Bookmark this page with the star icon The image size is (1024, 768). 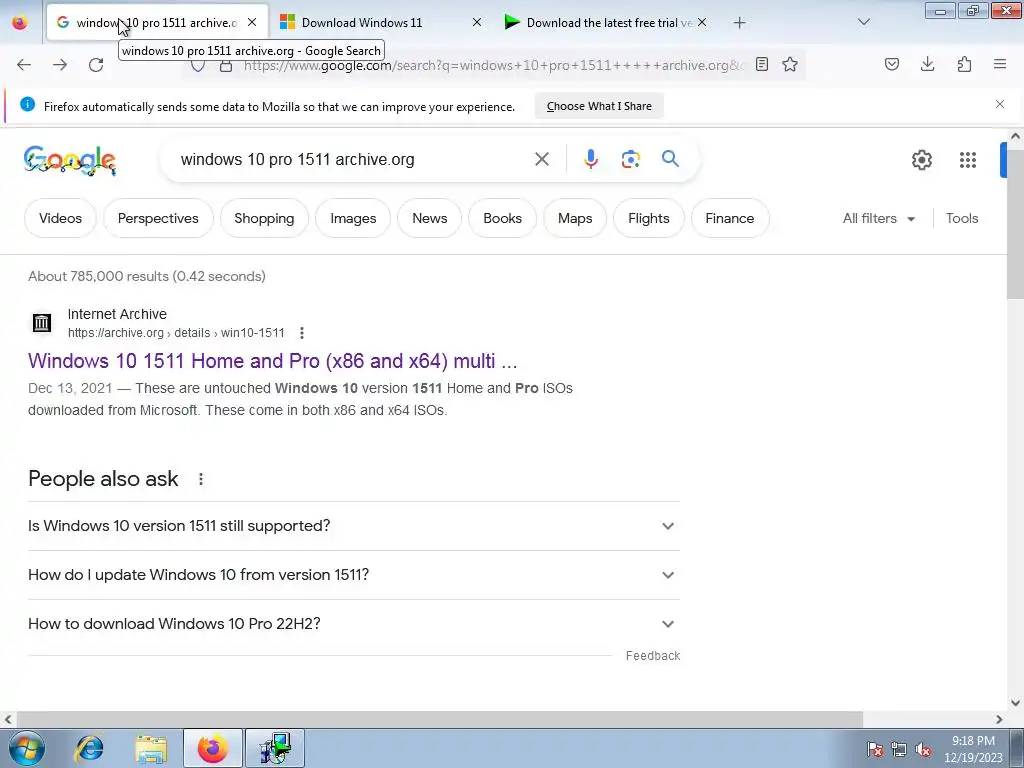(x=790, y=64)
